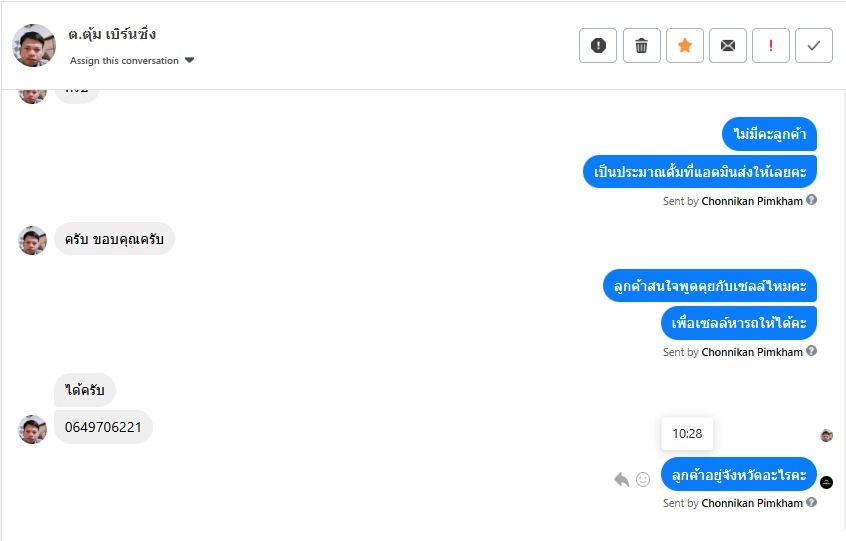Click the help icon under the first sent group
The image size is (846, 541).
[812, 200]
